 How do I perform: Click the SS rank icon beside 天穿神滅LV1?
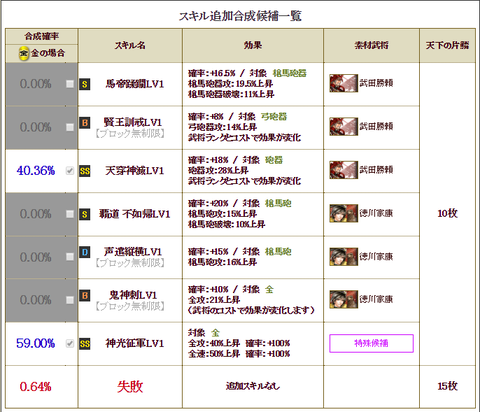tap(85, 171)
